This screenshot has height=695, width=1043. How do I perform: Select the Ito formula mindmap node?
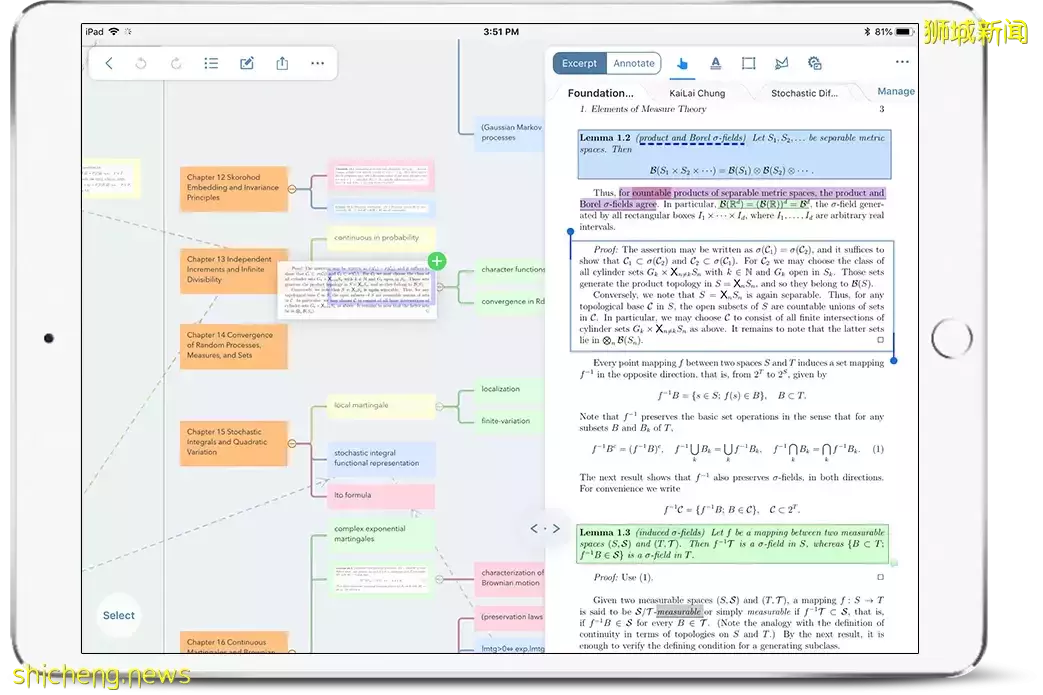[x=380, y=495]
